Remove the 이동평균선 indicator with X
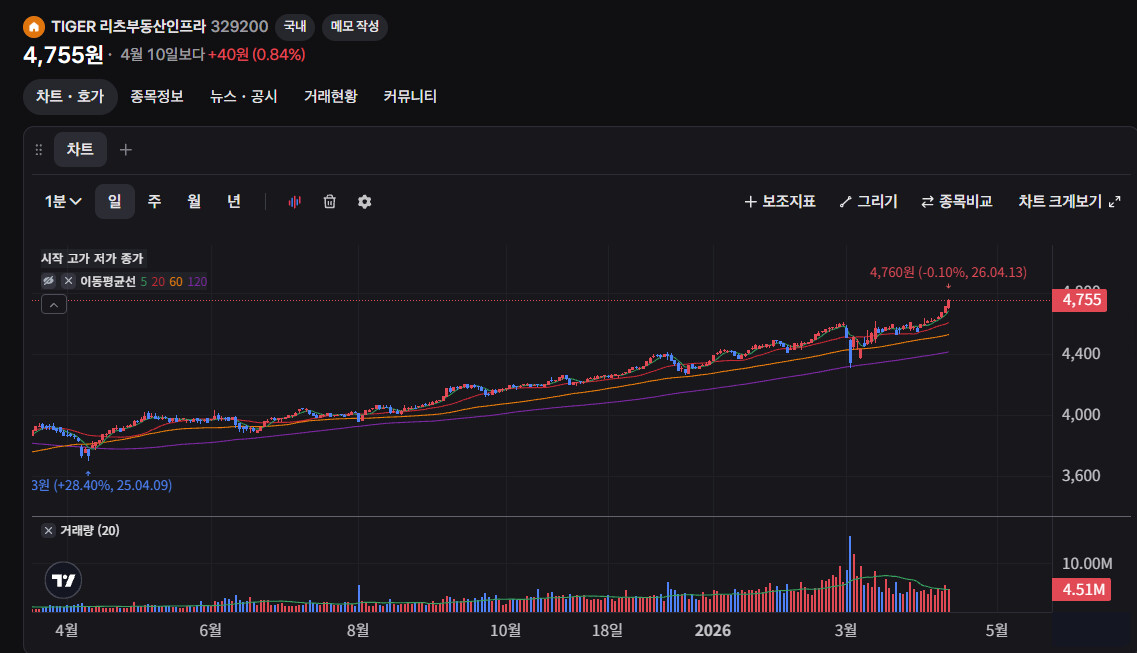Image resolution: width=1137 pixels, height=653 pixels. pos(68,281)
